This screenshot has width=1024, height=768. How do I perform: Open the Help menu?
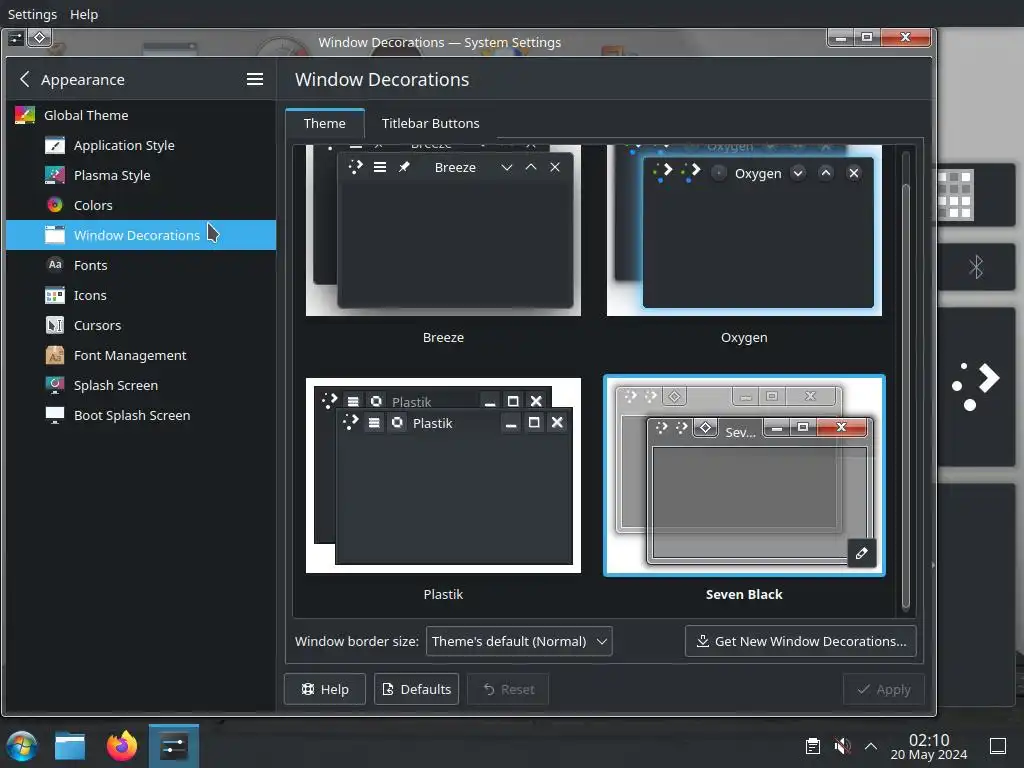click(84, 14)
